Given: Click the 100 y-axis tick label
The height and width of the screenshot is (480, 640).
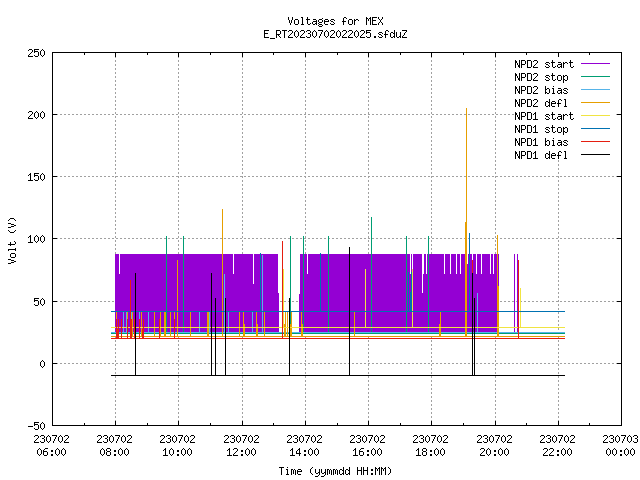Looking at the screenshot, I should click(x=36, y=239).
